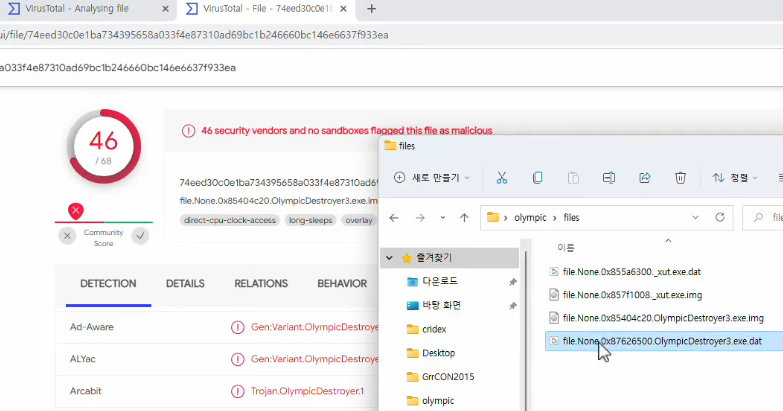
Task: Click the malicious warning icon in banner
Action: pyautogui.click(x=188, y=131)
